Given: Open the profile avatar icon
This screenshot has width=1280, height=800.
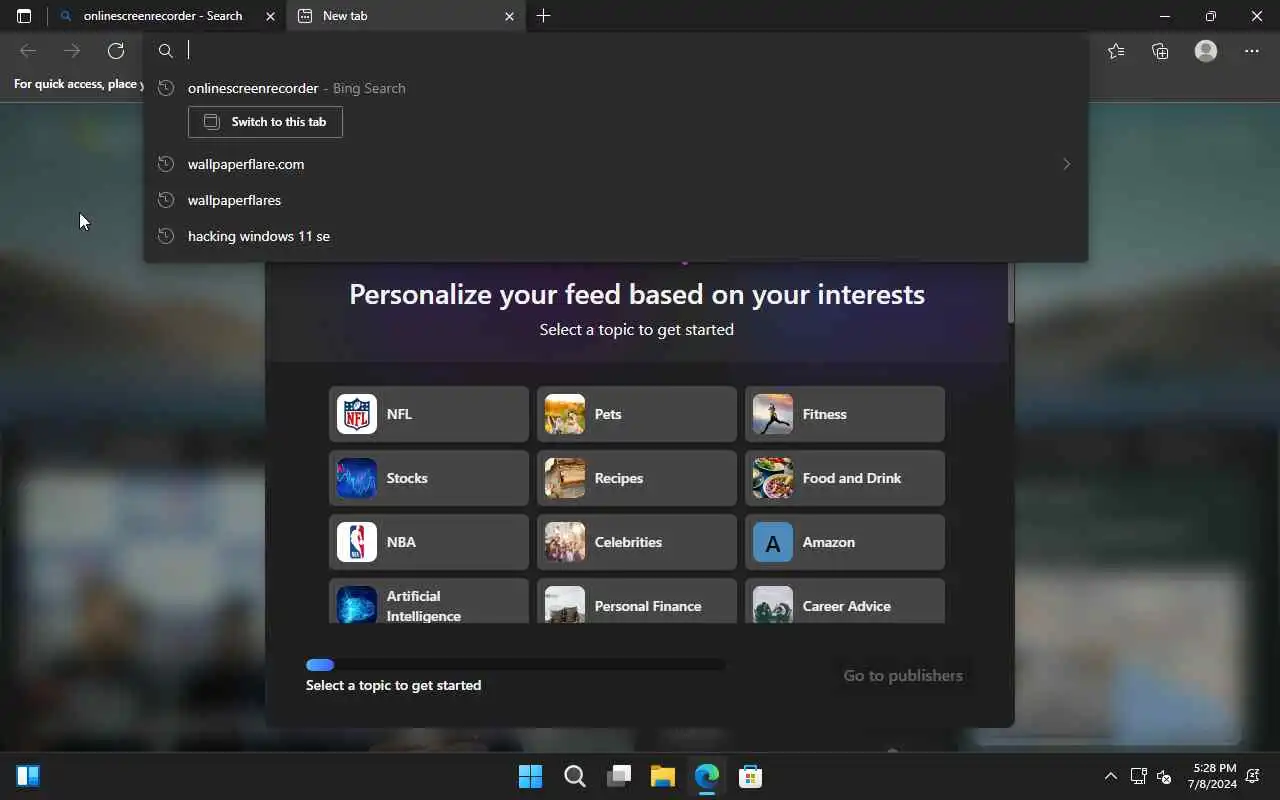Looking at the screenshot, I should (x=1206, y=51).
